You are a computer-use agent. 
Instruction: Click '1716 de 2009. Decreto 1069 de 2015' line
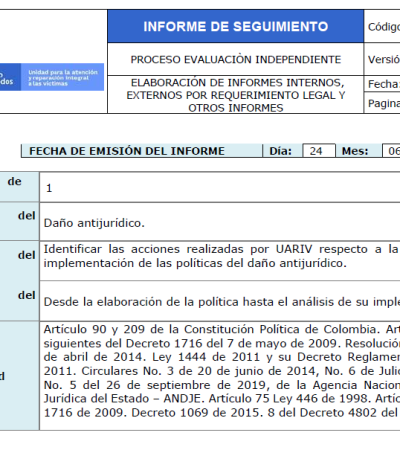tap(222, 413)
